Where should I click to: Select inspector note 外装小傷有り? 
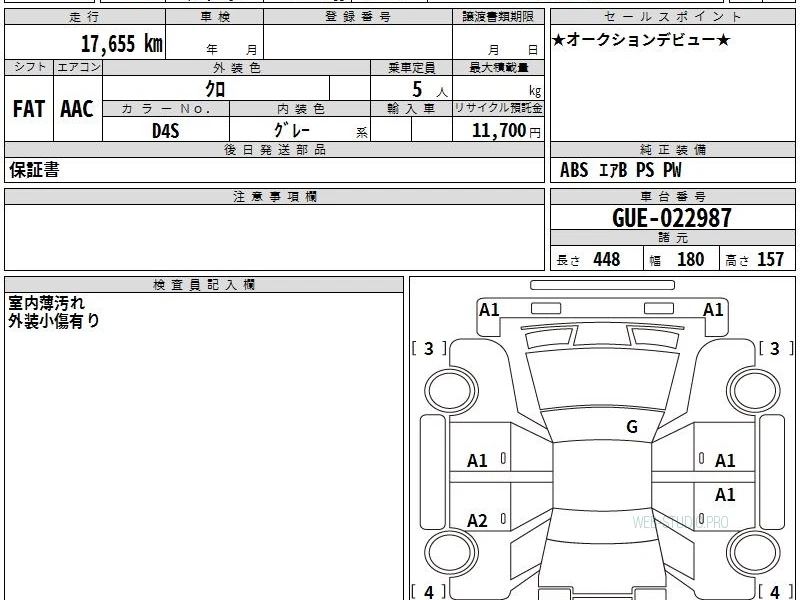[54, 320]
